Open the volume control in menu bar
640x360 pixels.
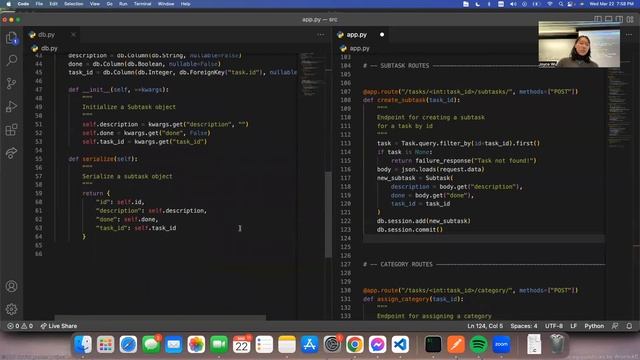pos(513,4)
